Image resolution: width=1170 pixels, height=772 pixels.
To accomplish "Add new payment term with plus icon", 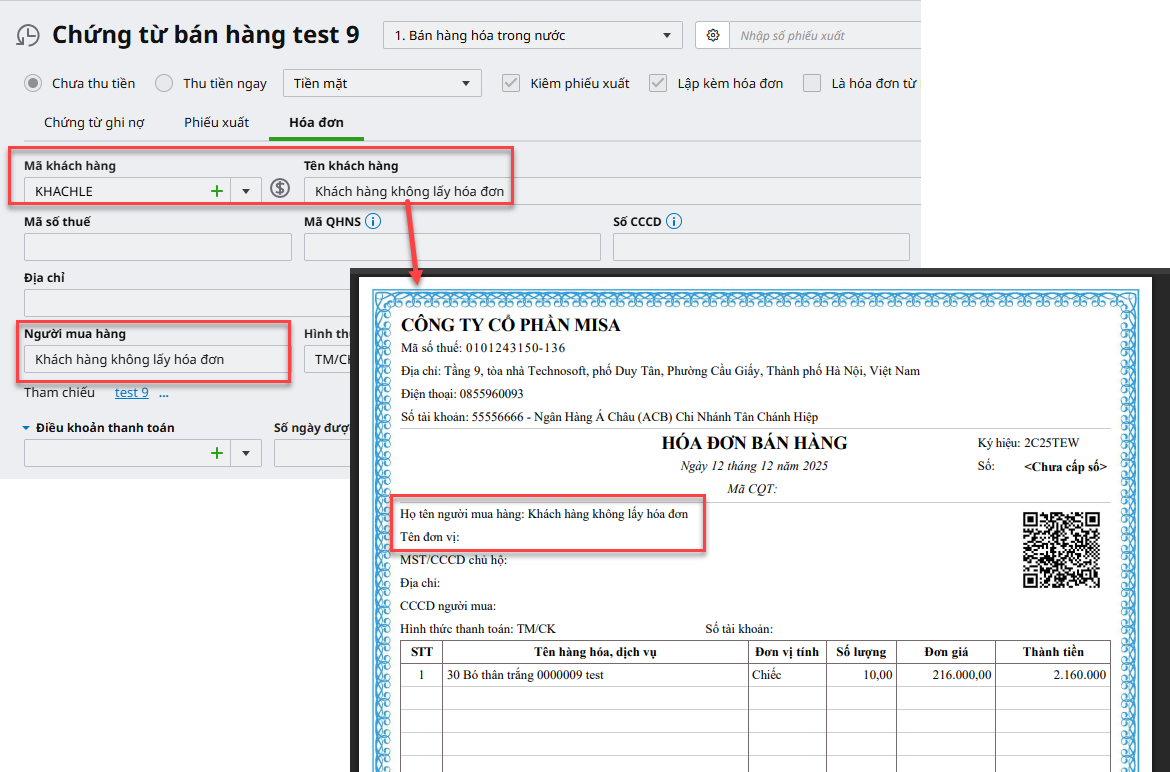I will [217, 453].
